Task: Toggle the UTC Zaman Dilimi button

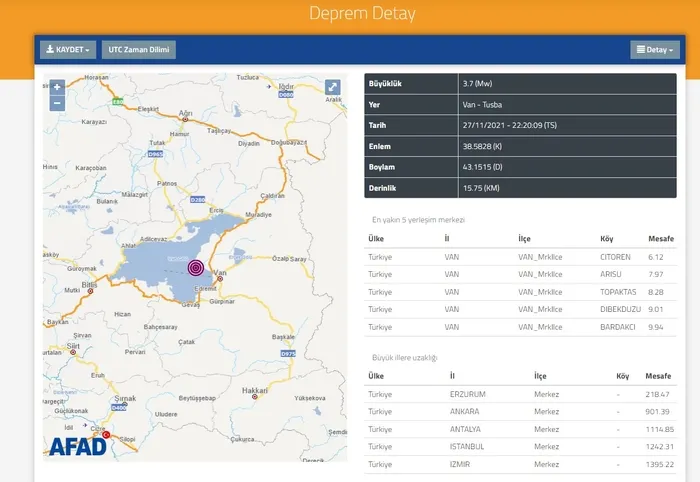Action: point(139,50)
